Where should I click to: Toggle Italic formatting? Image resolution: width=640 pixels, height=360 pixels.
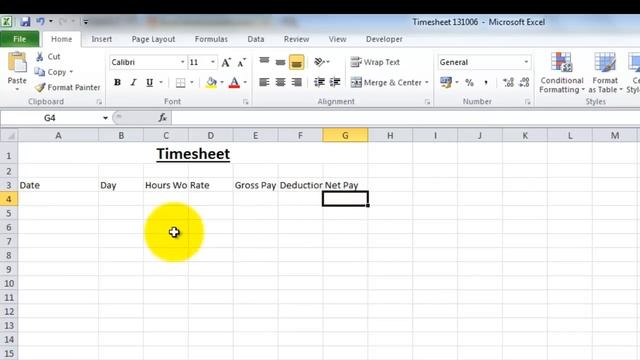click(133, 82)
